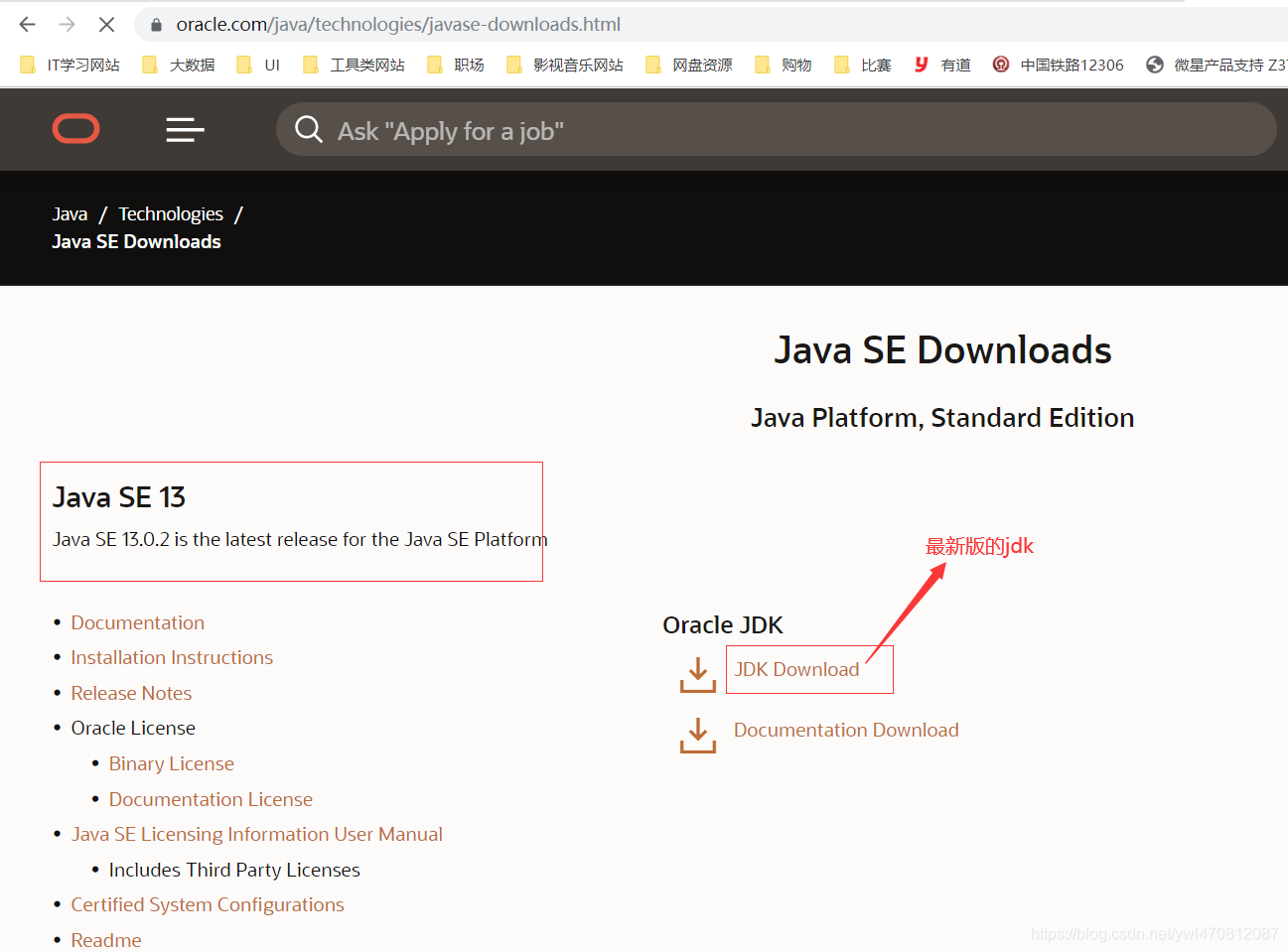Click Java Platform, Standard Edition subtitle
The image size is (1288, 952).
coord(942,417)
